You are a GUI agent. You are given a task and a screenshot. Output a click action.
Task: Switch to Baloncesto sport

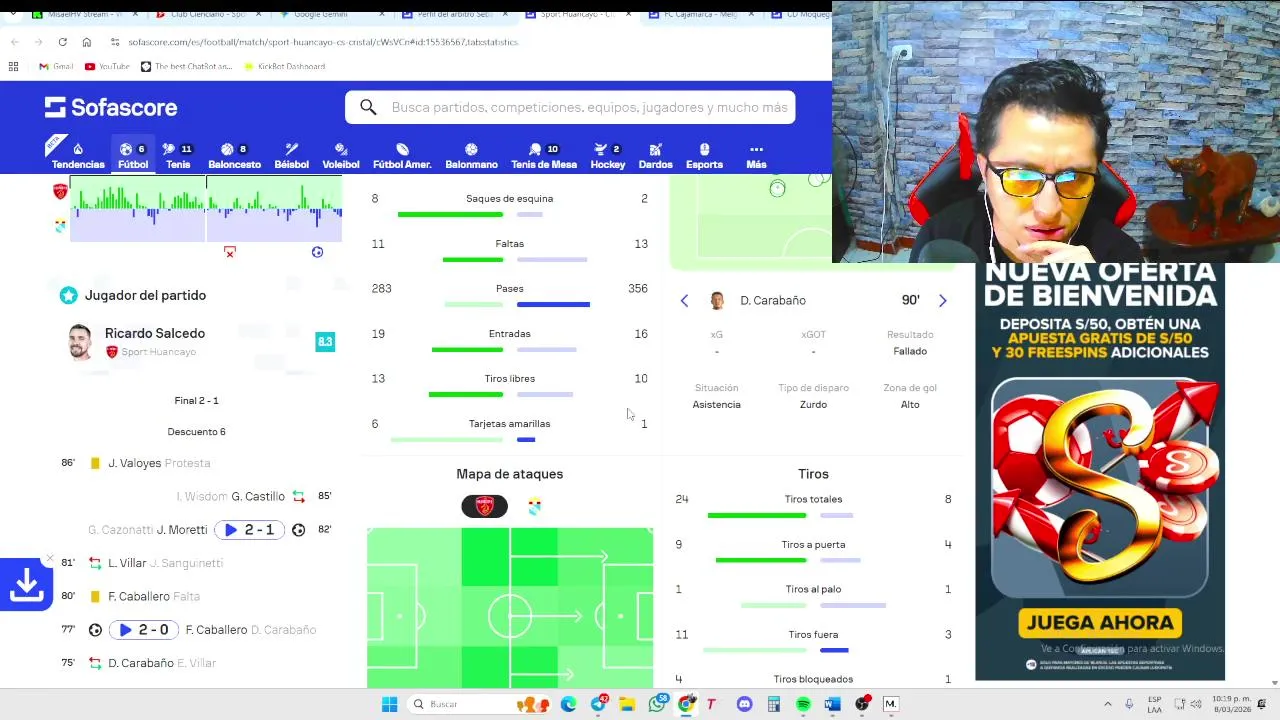click(234, 156)
